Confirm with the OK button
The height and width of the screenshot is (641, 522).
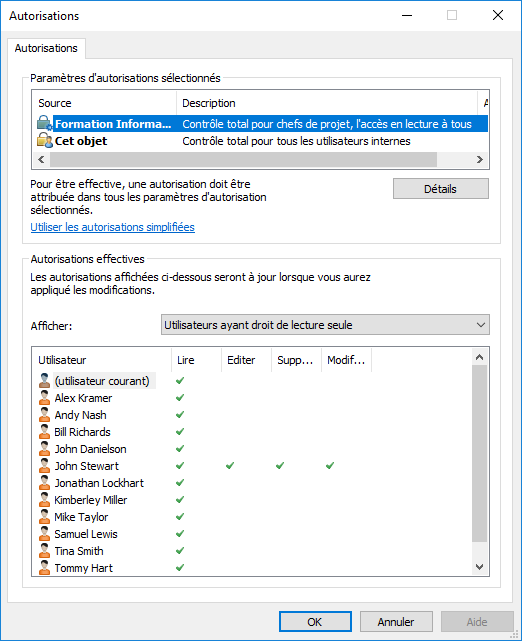pos(315,622)
